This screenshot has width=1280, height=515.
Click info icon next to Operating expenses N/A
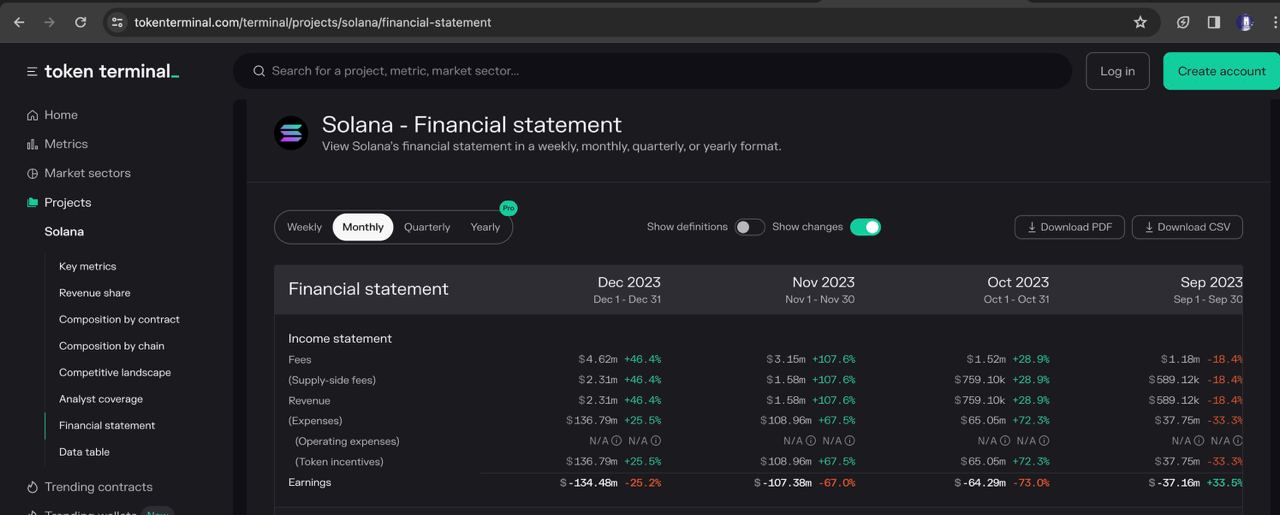coord(616,441)
